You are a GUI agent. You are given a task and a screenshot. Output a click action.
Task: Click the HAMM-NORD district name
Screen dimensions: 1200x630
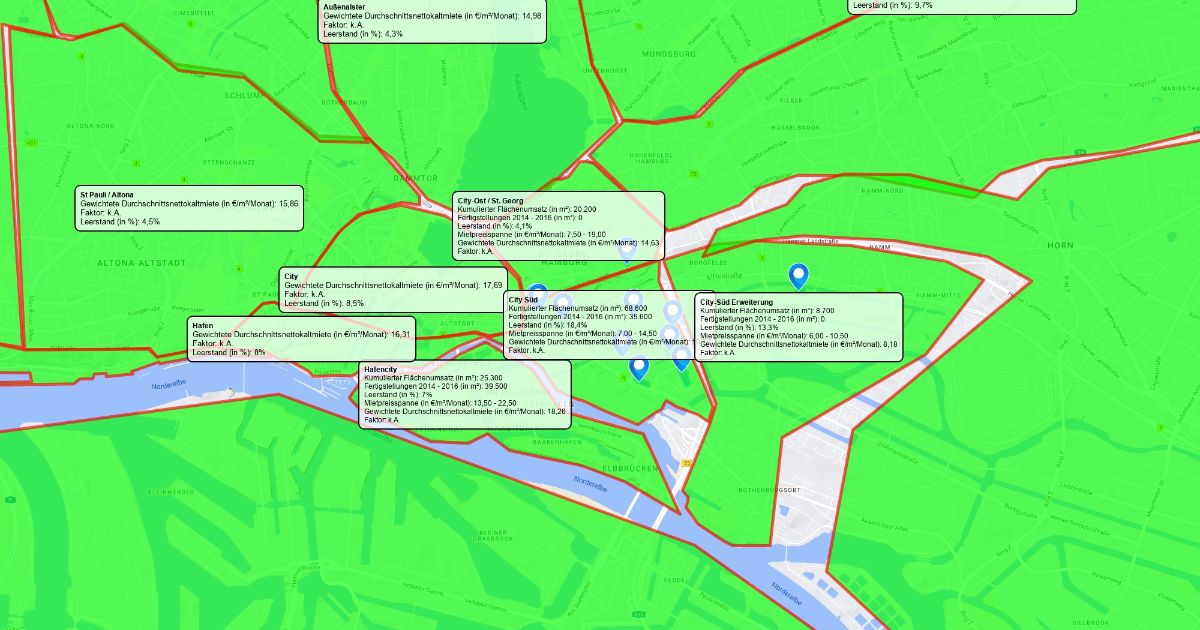click(x=883, y=191)
